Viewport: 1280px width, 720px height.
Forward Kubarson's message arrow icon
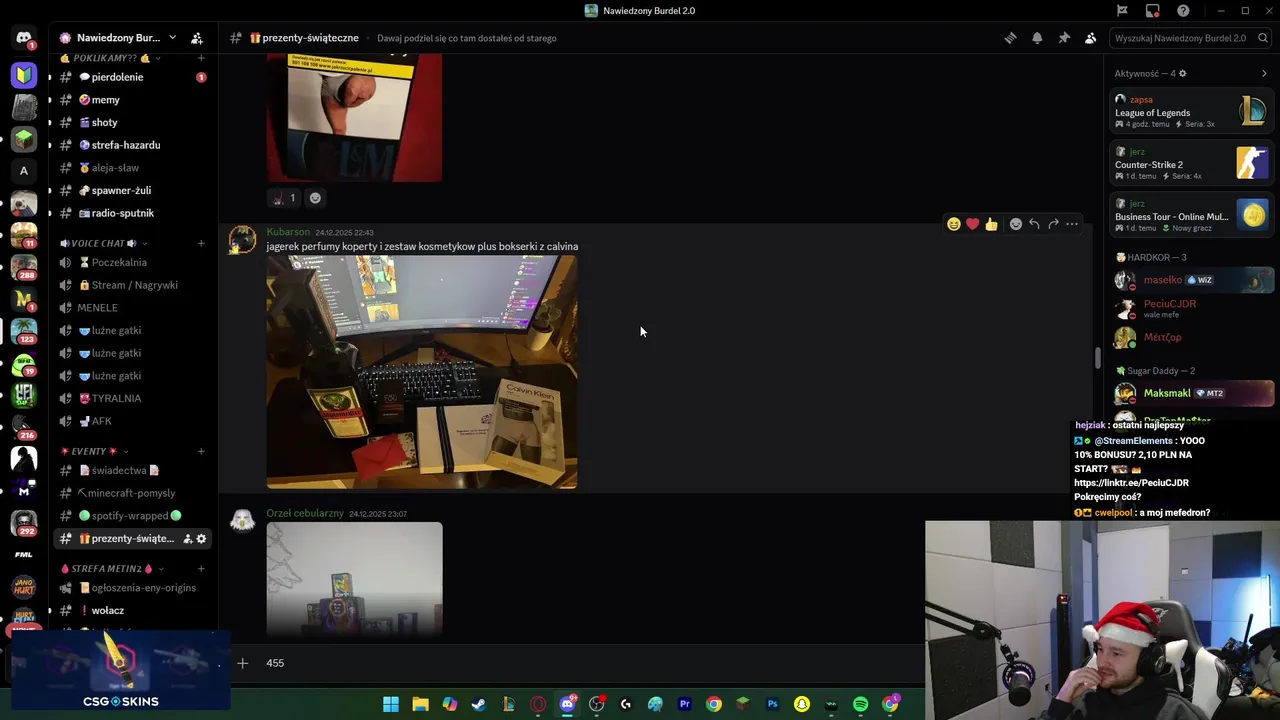(1053, 224)
